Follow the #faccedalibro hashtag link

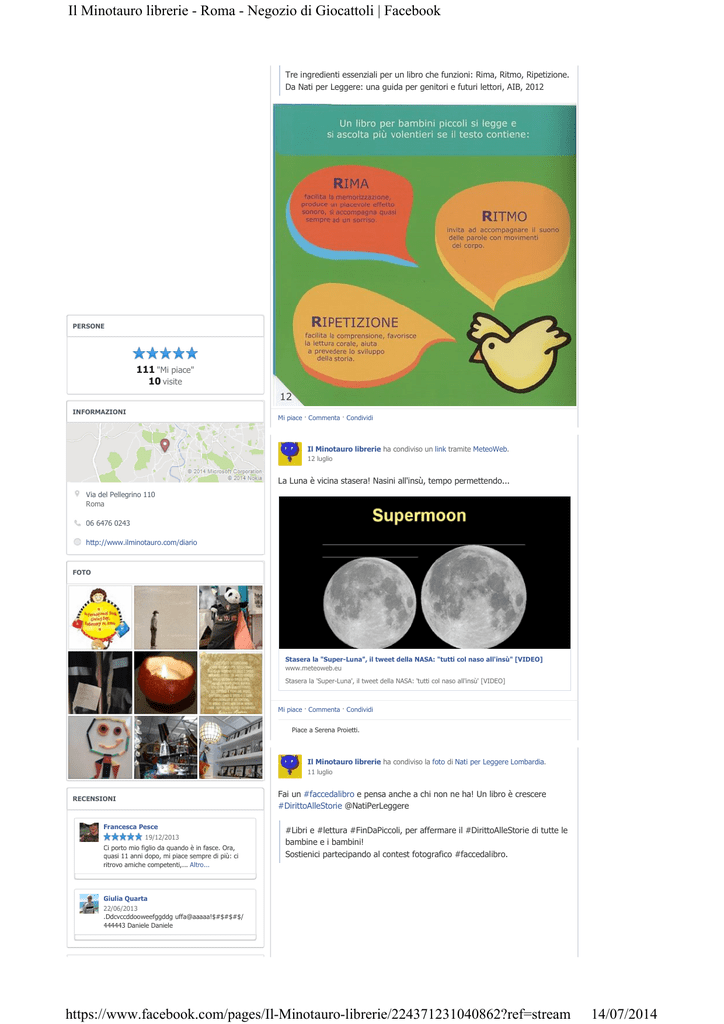329,794
